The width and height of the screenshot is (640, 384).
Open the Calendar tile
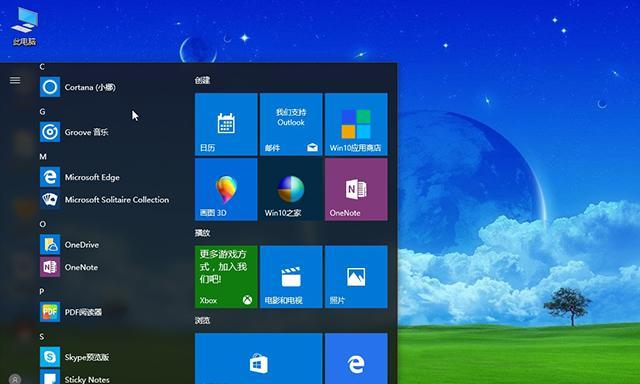(x=226, y=124)
